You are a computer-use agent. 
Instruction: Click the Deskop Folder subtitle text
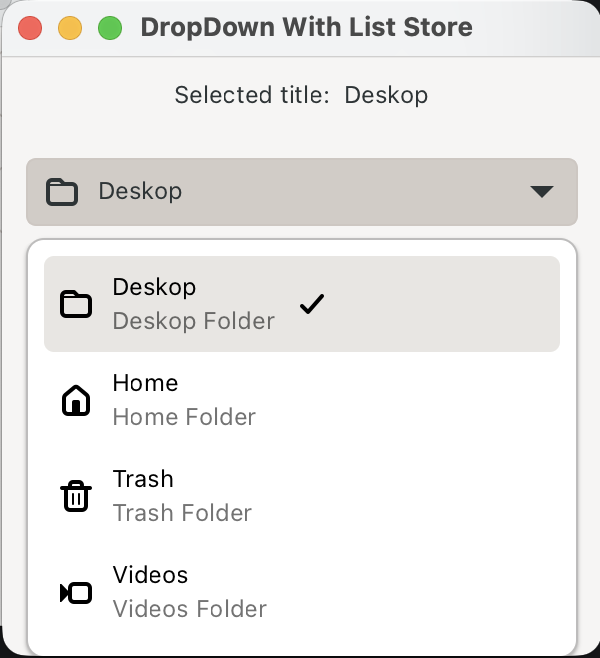click(x=193, y=321)
